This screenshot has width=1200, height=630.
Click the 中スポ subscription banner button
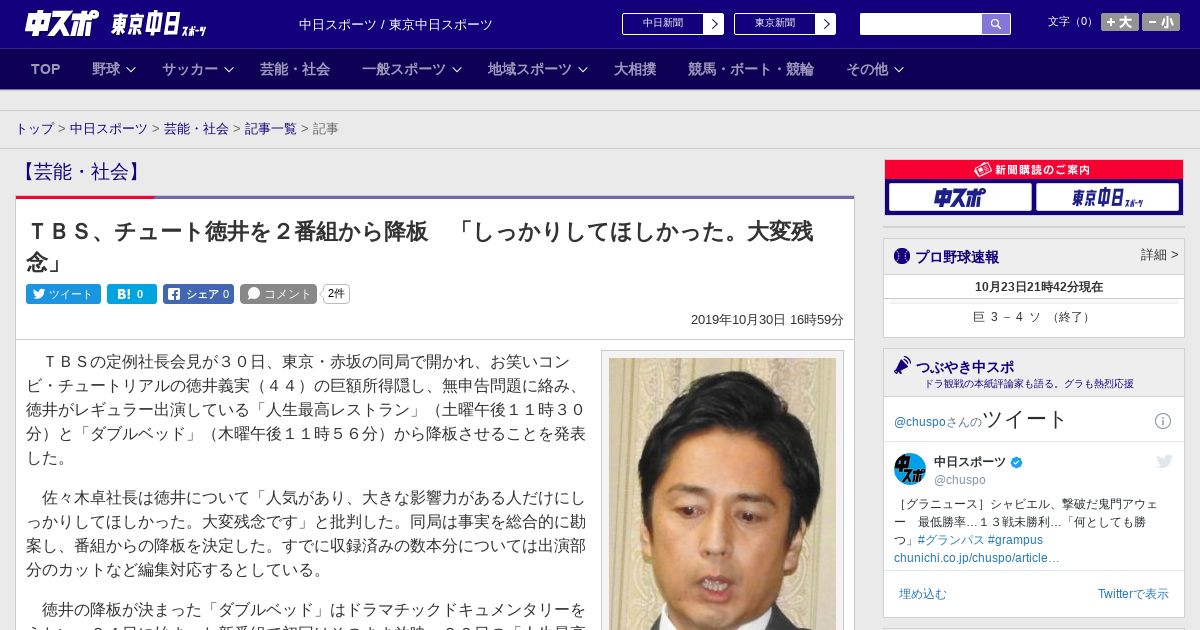(x=959, y=197)
